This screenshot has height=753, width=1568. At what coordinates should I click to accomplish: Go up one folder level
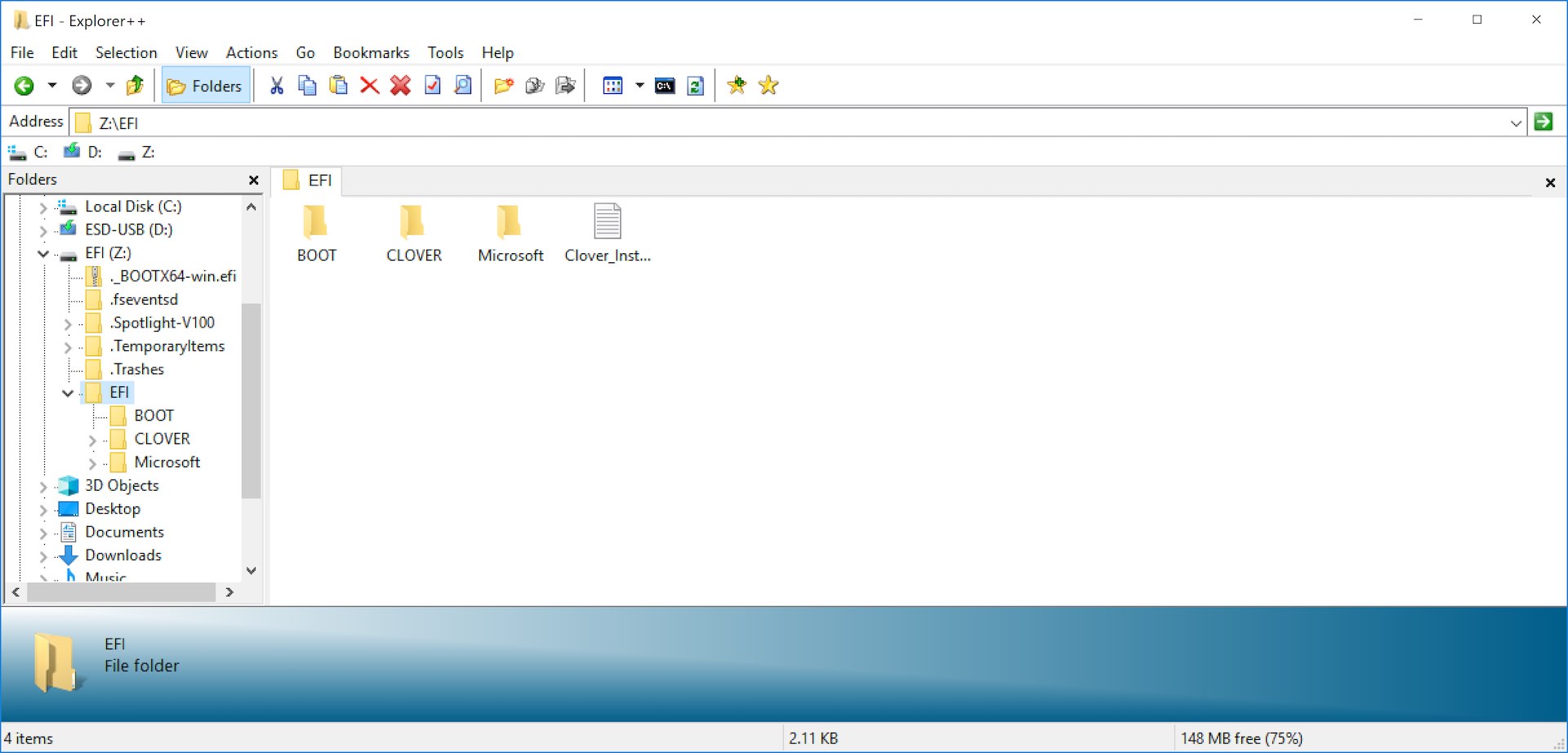136,86
